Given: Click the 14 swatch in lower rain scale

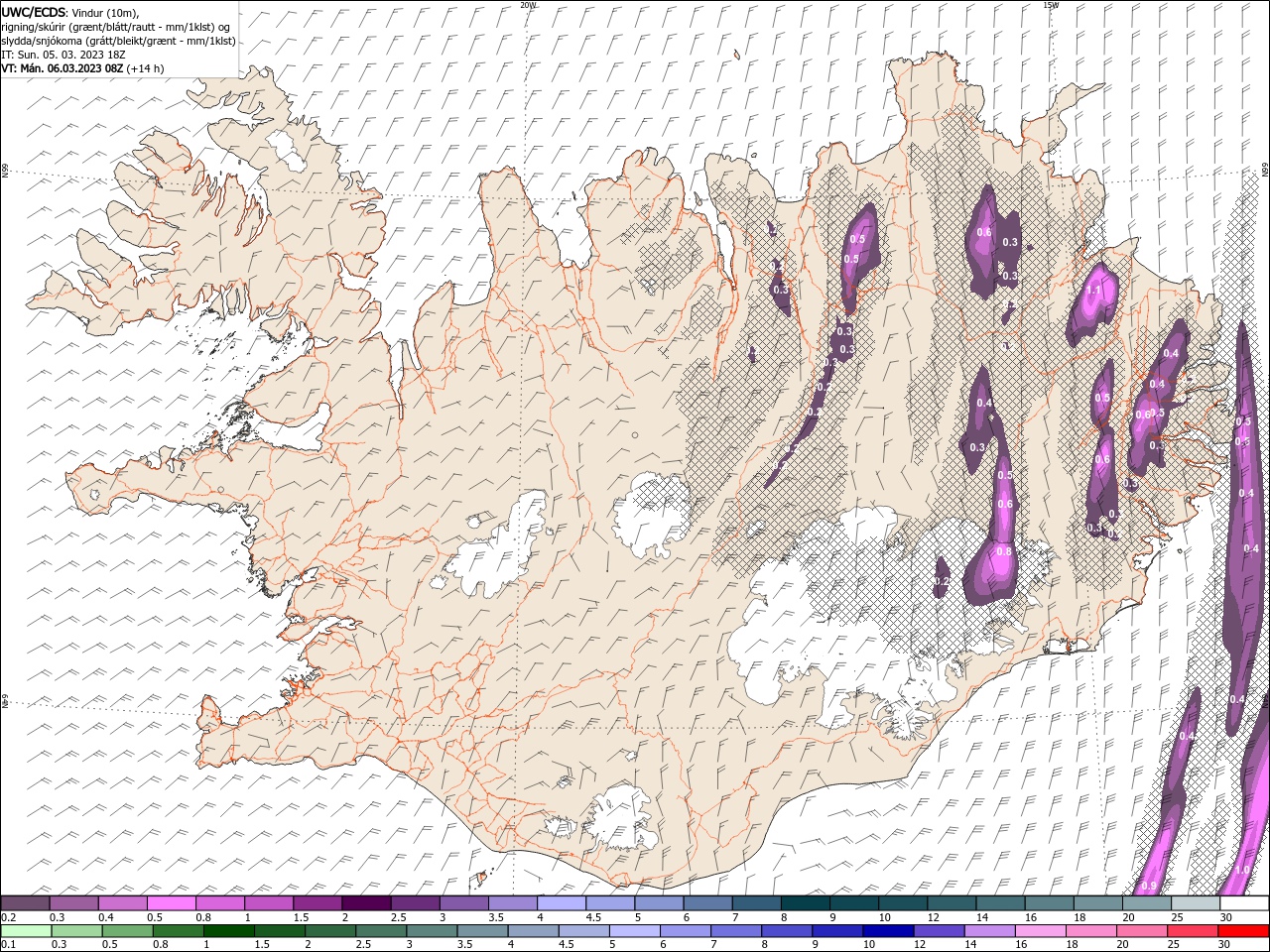Looking at the screenshot, I should coord(989,931).
